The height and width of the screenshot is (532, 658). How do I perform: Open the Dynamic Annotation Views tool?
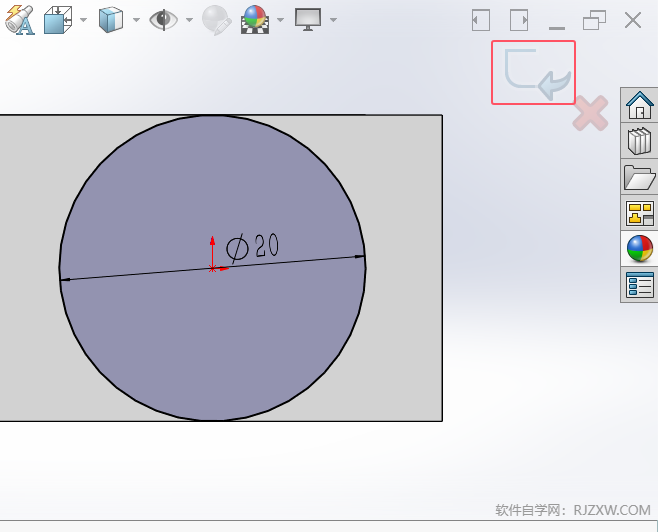(x=20, y=20)
